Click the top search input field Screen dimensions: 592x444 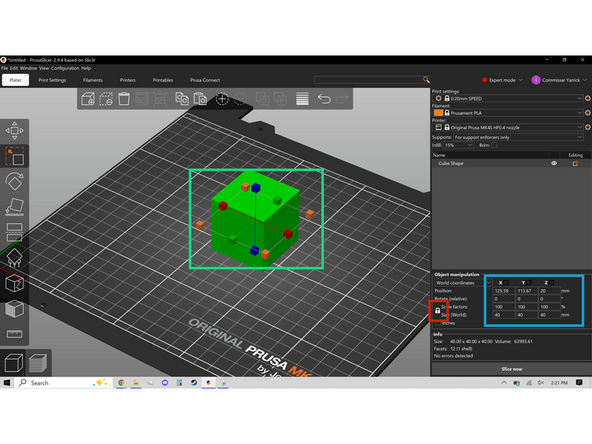368,79
